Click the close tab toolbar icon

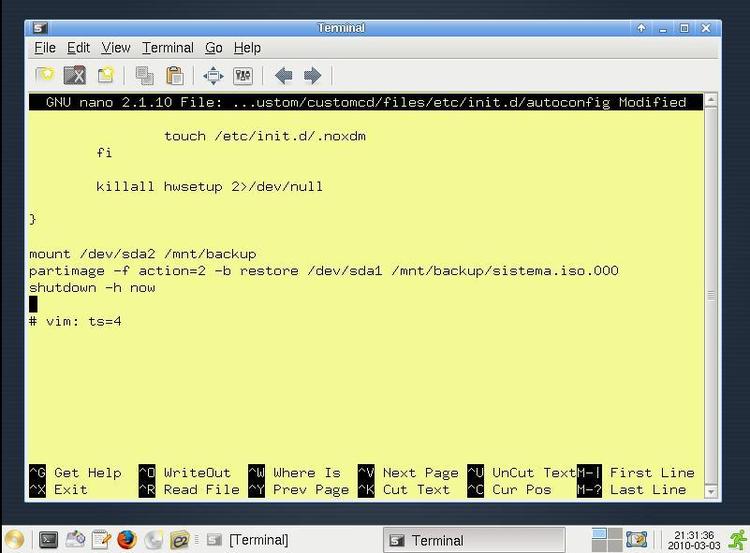point(75,76)
